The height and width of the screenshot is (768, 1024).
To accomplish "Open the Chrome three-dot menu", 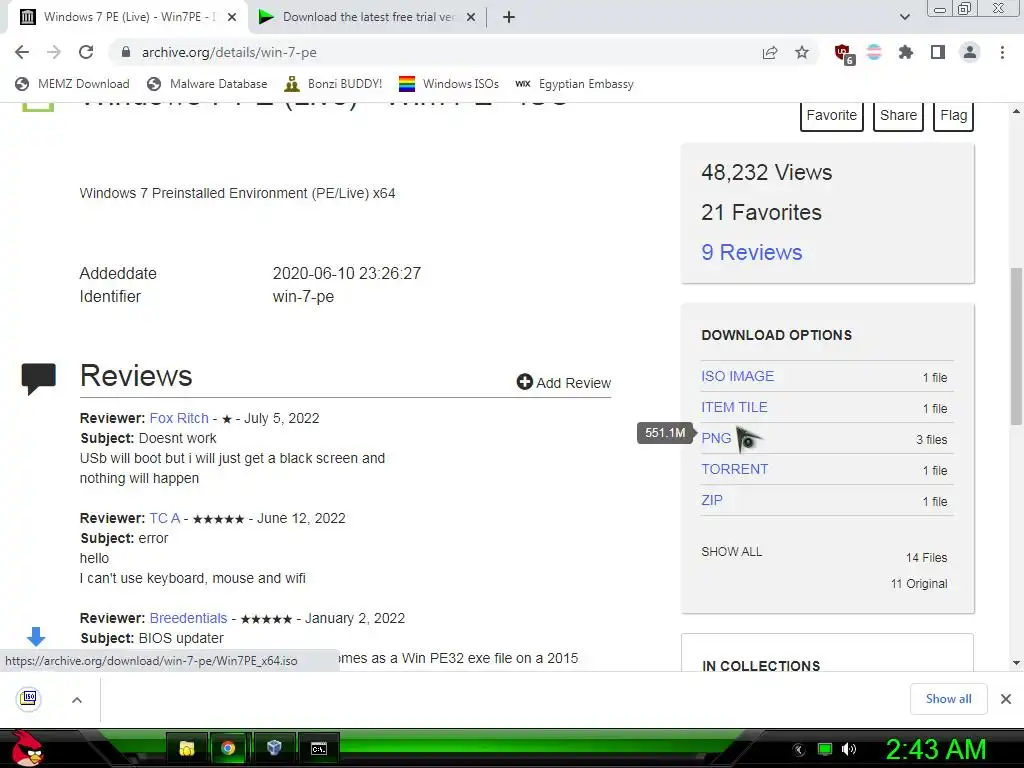I will coord(1002,52).
